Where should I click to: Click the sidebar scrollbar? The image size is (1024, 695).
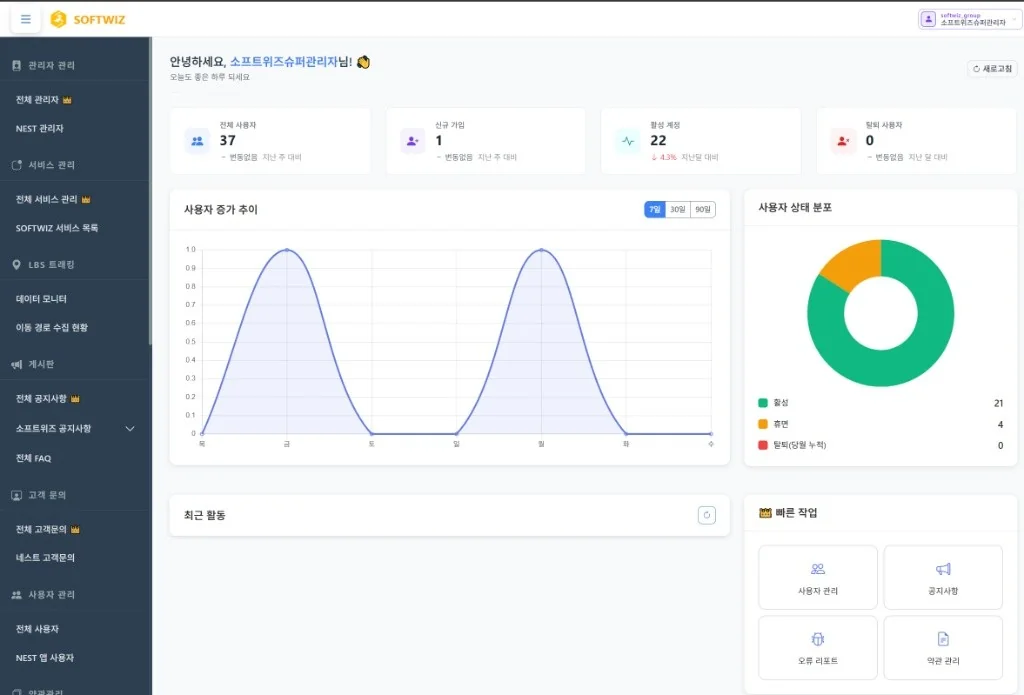tap(150, 191)
